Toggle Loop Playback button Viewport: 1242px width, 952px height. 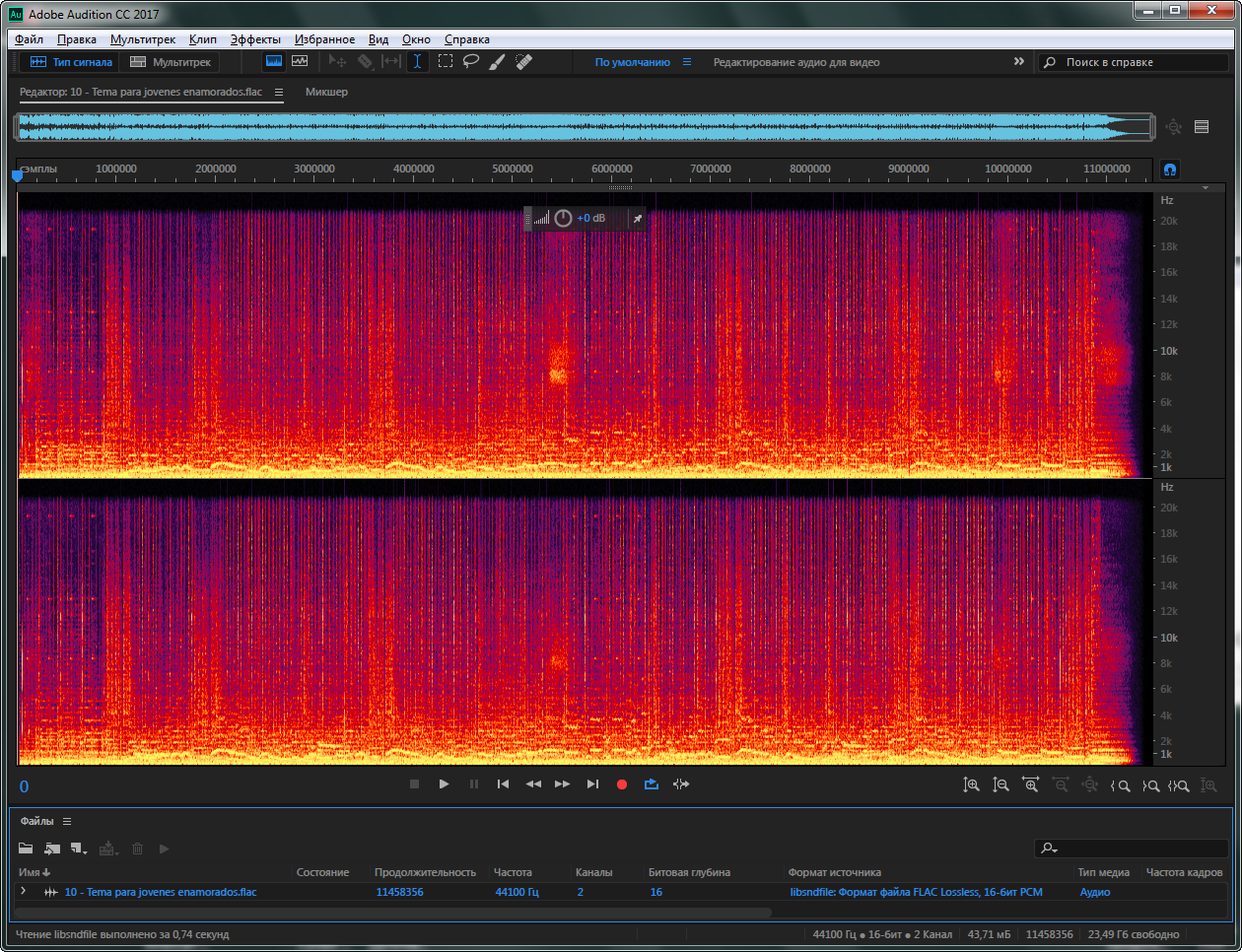652,784
